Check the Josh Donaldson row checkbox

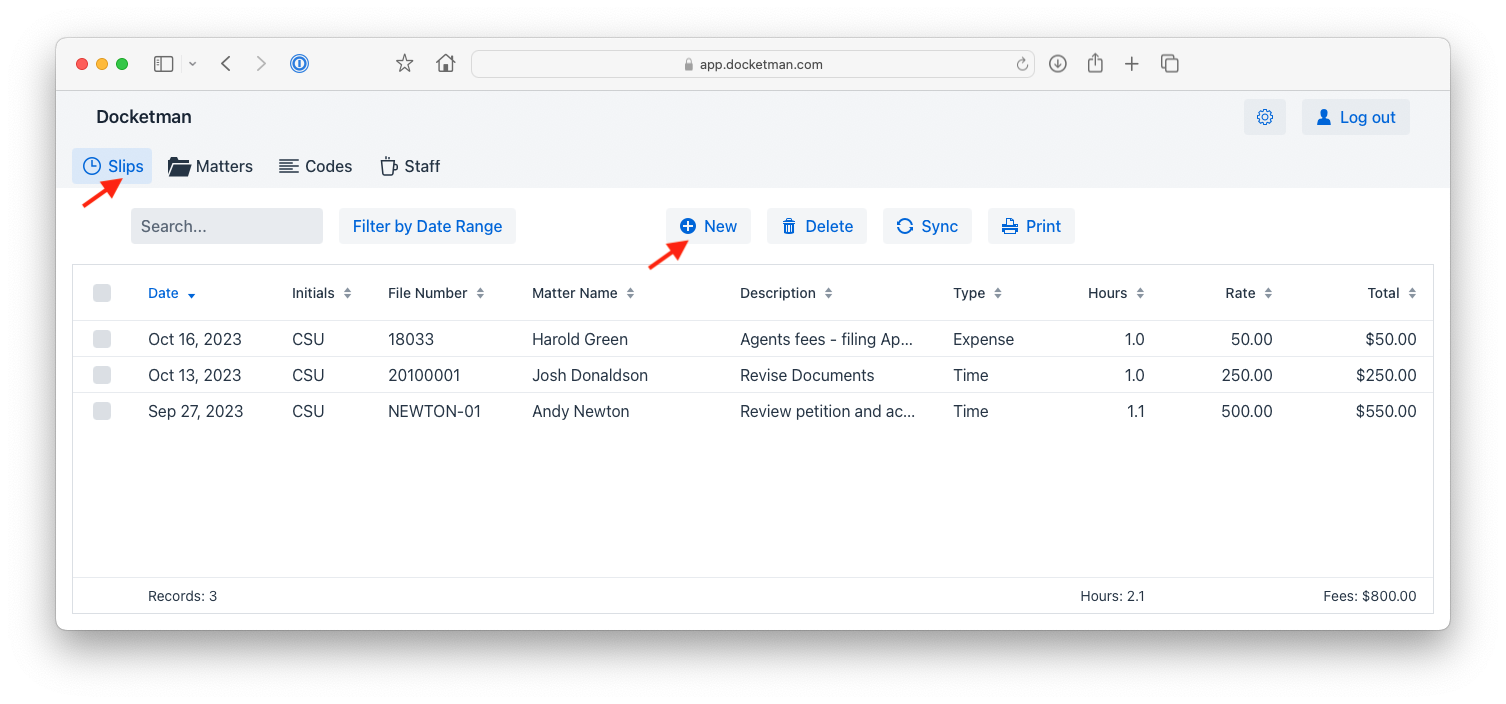click(102, 375)
